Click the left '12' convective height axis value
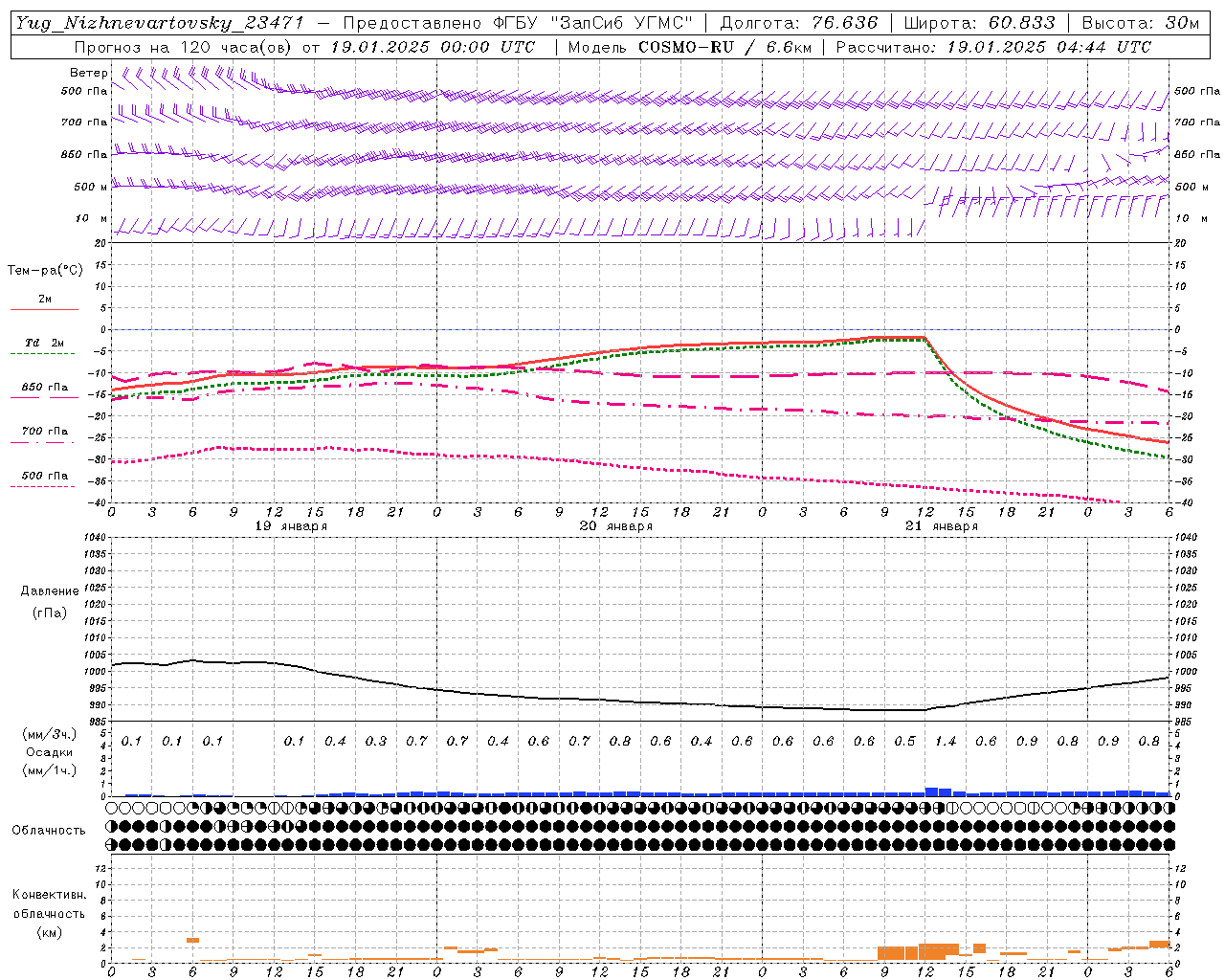This screenshot has width=1225, height=980. (x=101, y=869)
